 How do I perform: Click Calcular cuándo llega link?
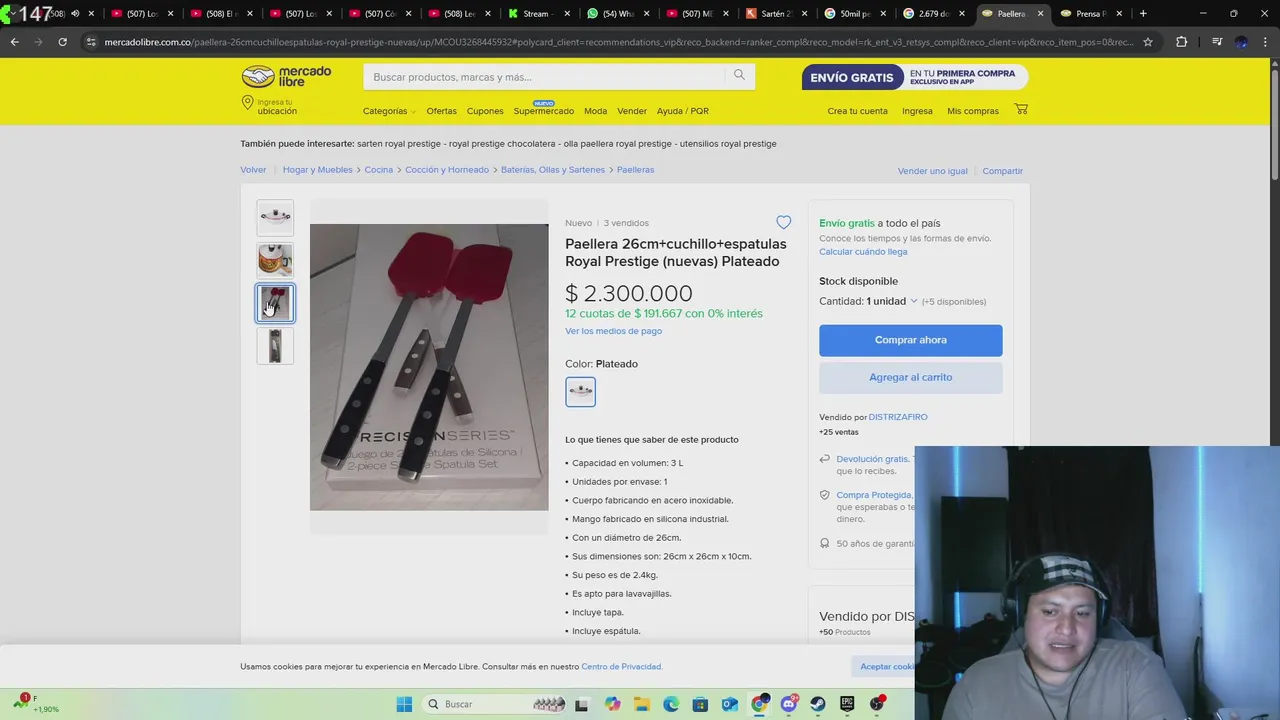(x=863, y=252)
